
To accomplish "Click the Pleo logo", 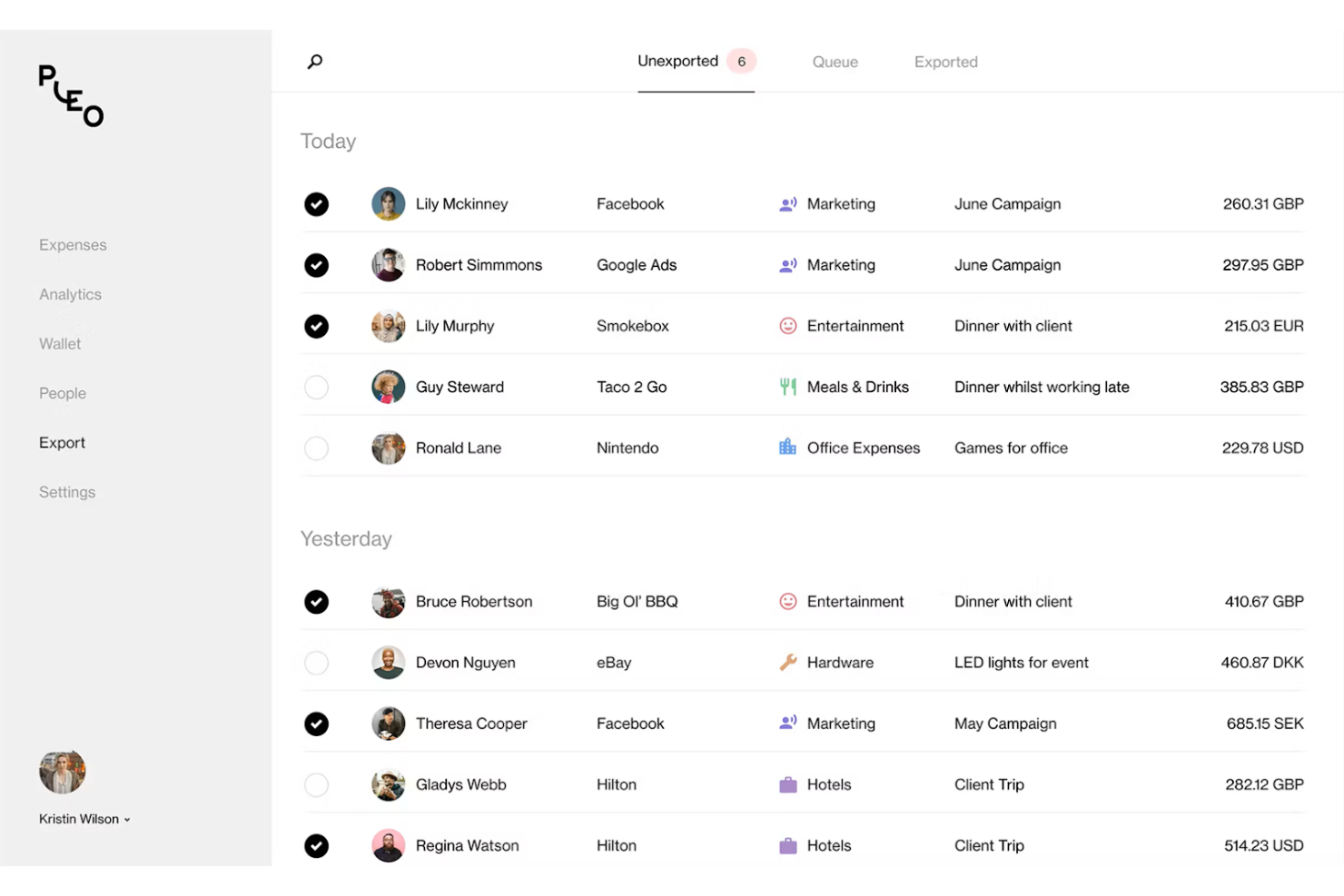I will (70, 95).
